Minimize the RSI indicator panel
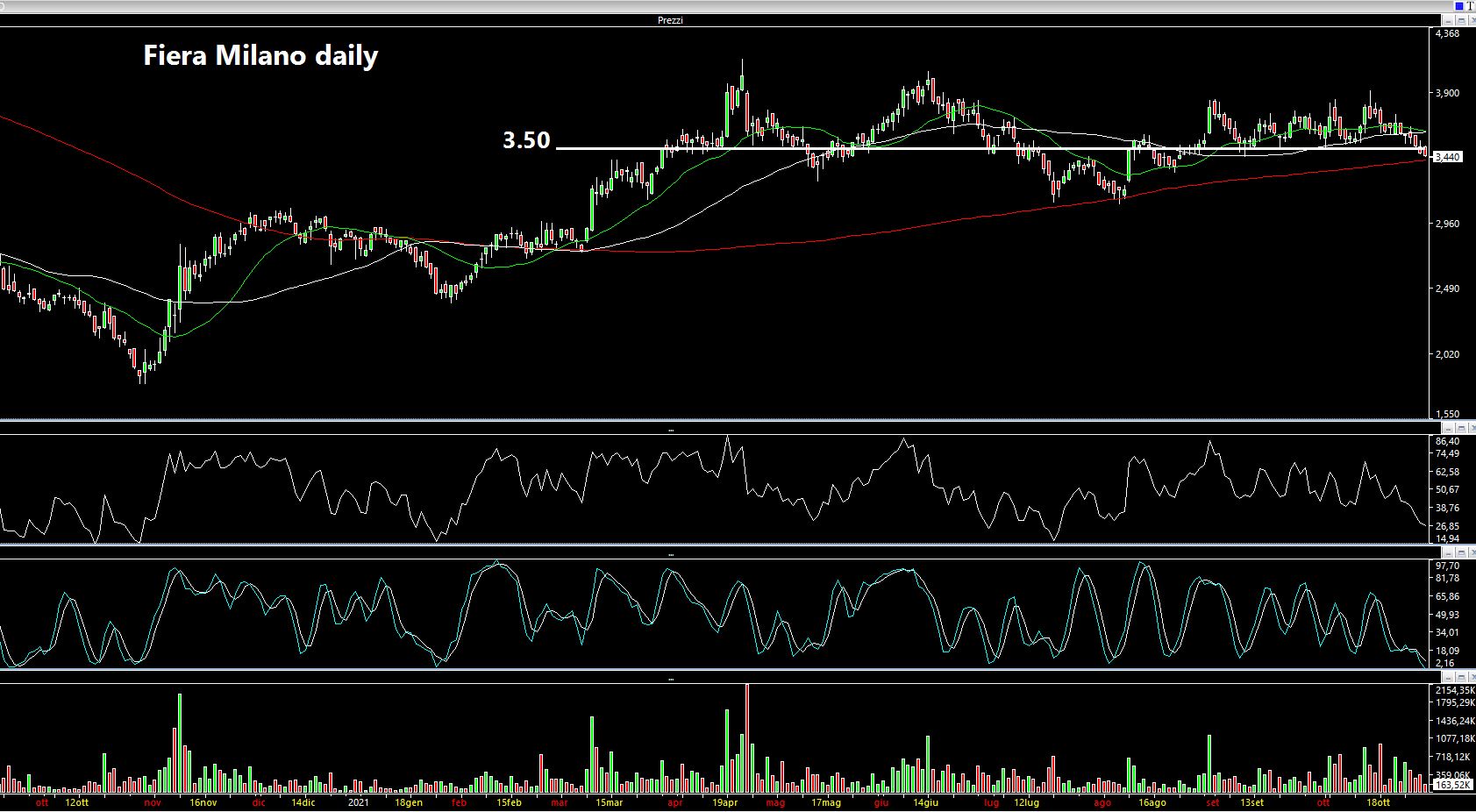 click(x=1449, y=429)
